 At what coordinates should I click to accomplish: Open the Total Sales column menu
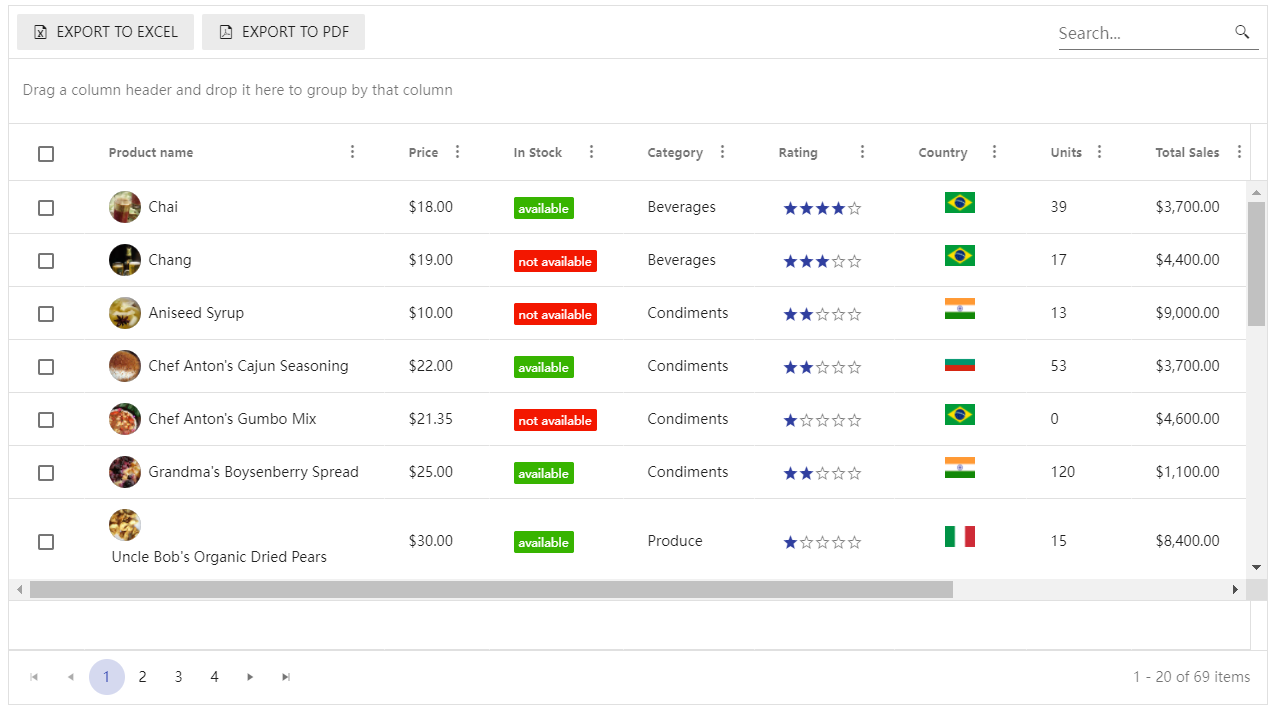pos(1239,152)
